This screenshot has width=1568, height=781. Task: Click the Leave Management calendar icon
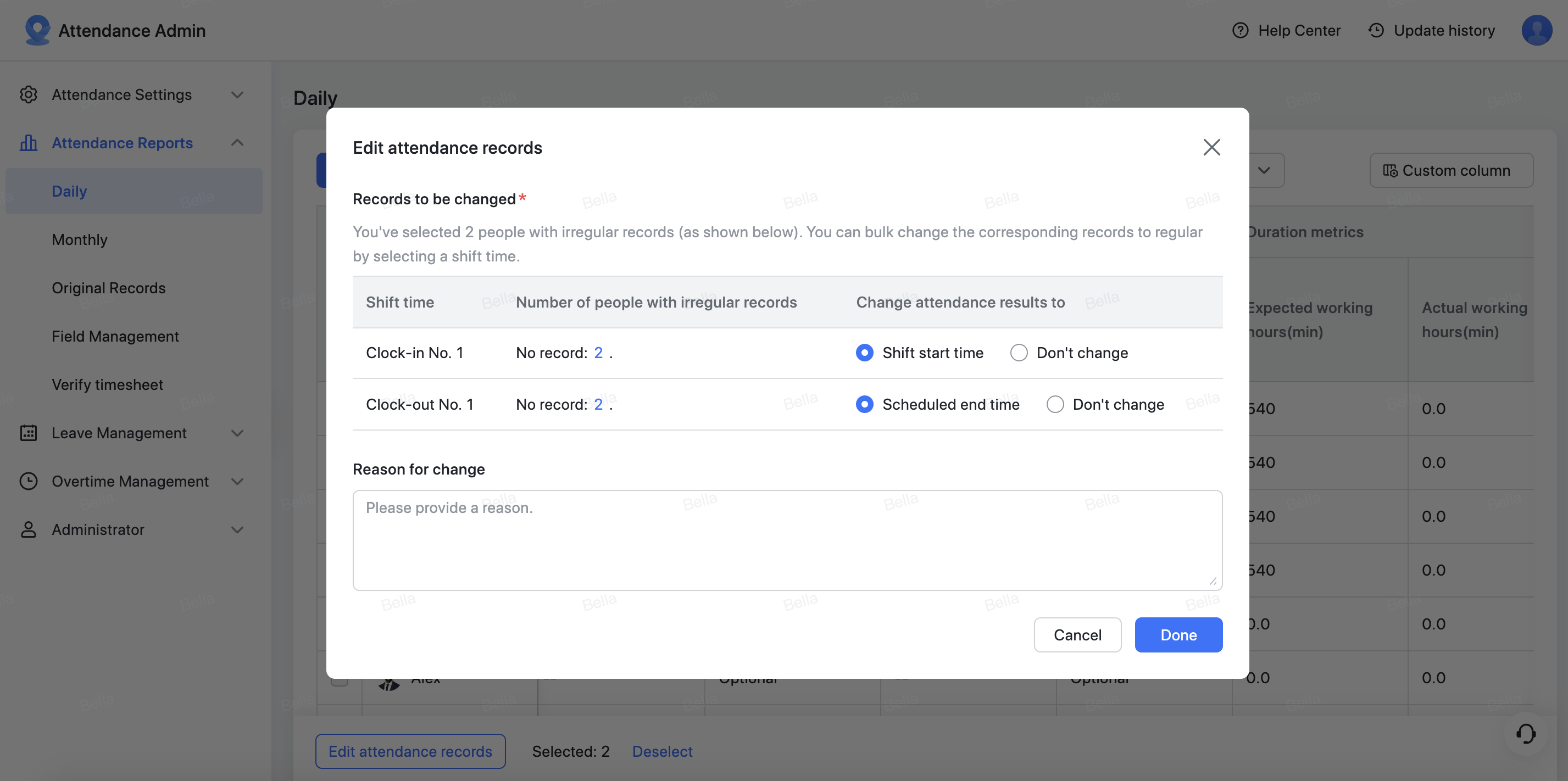click(x=29, y=433)
